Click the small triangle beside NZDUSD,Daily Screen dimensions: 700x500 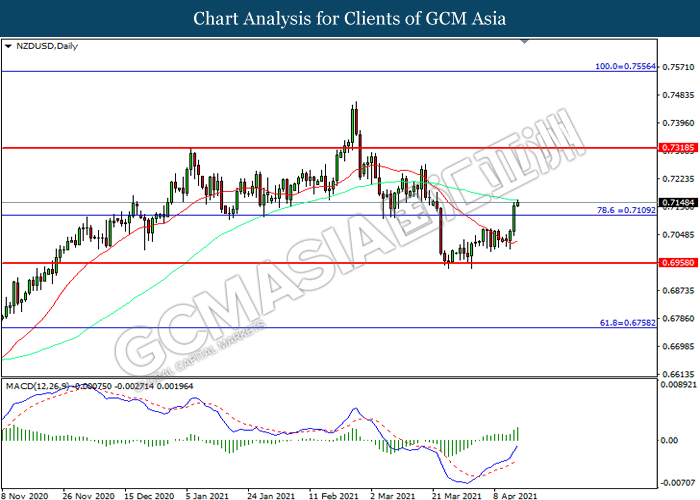[8, 46]
